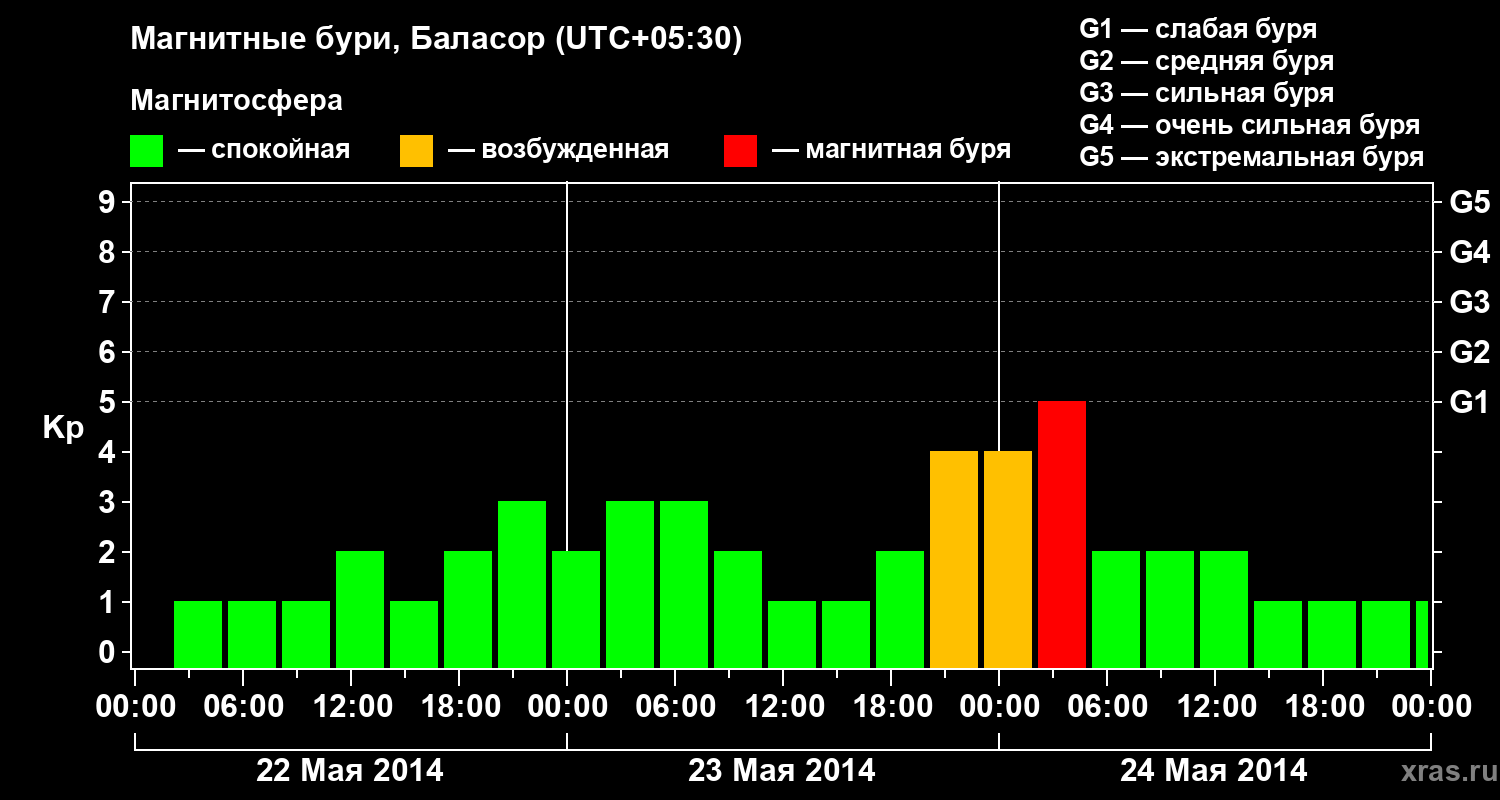Click the Kp value 5 axis label
Image resolution: width=1500 pixels, height=800 pixels.
(x=109, y=402)
